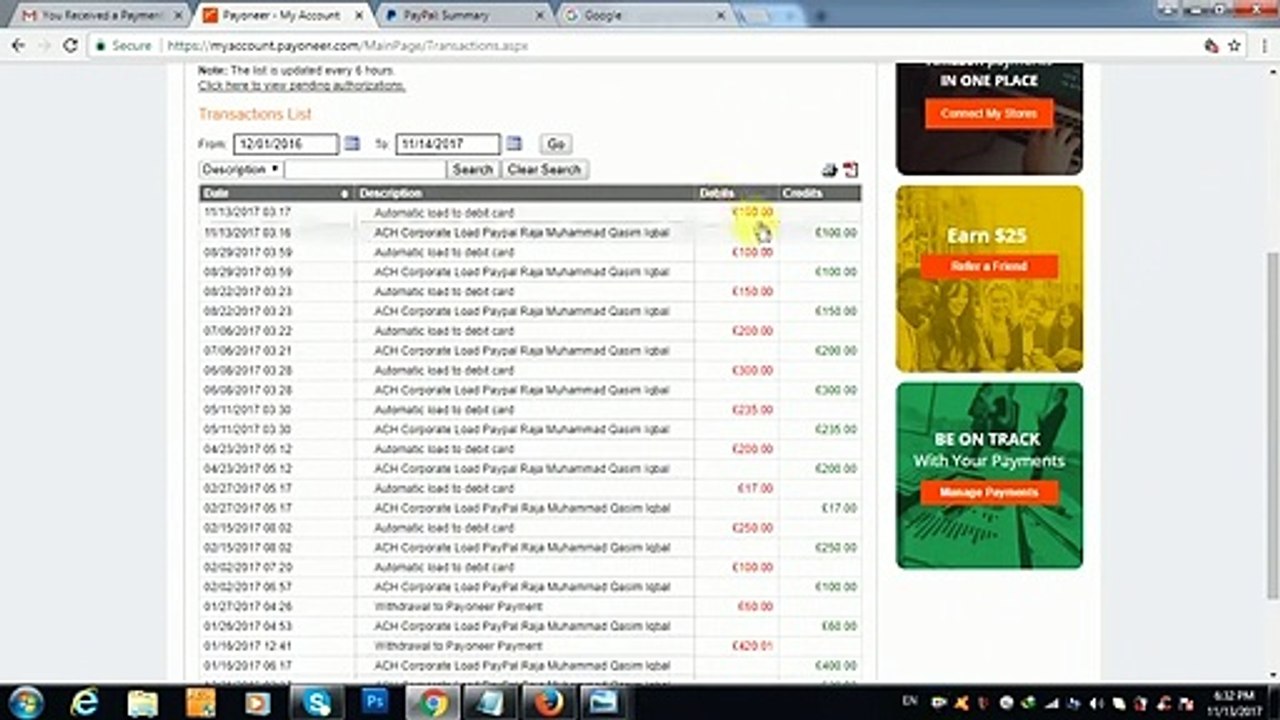Click the browser address bar URL
The image size is (1280, 720).
(347, 45)
